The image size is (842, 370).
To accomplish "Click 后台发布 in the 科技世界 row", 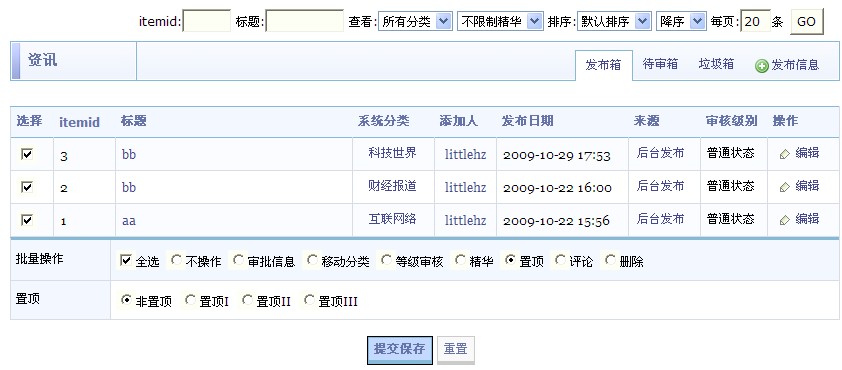I will [660, 153].
